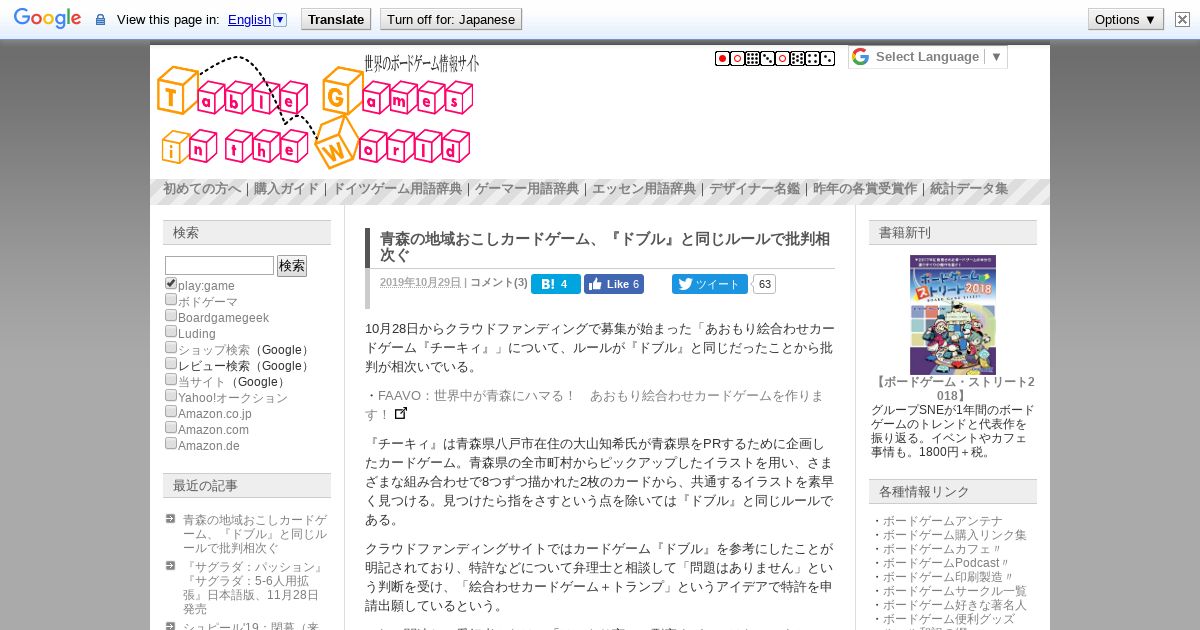Open ゲーマー用語辞典 menu item

(527, 189)
